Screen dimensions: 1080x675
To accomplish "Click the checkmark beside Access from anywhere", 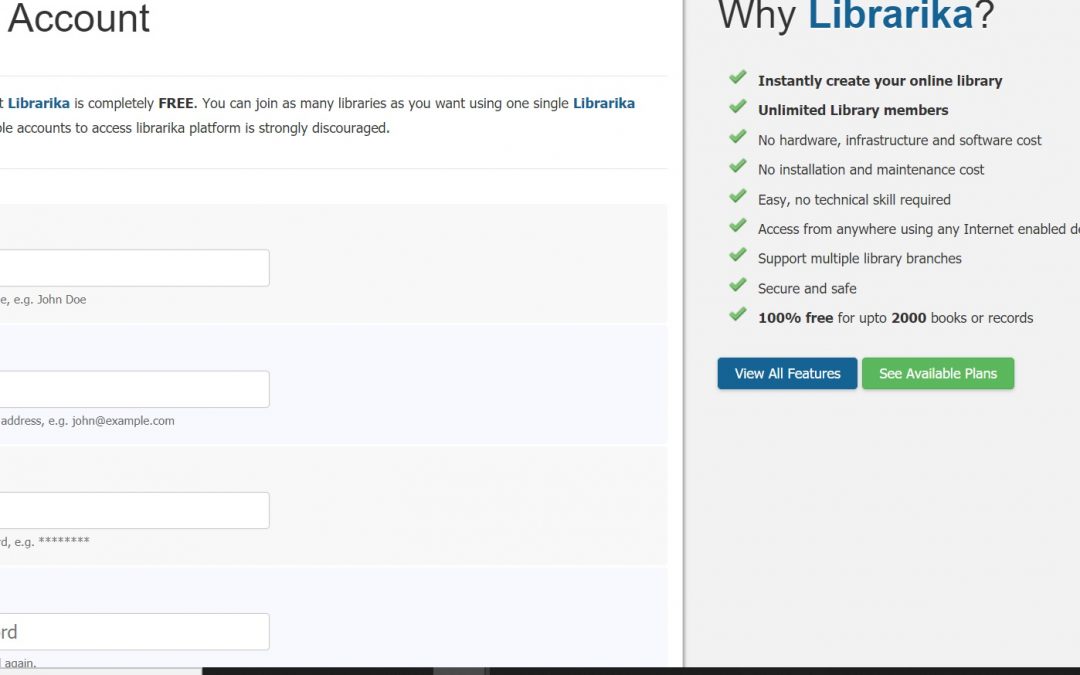I will 738,226.
